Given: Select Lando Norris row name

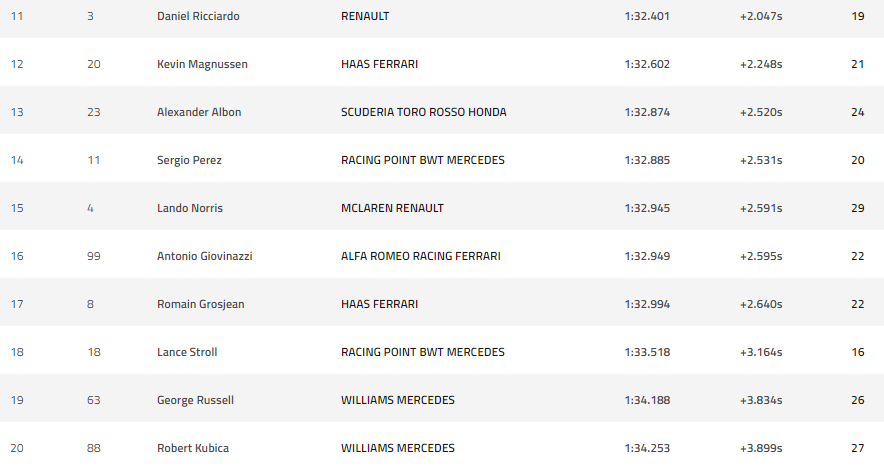Looking at the screenshot, I should 190,208.
